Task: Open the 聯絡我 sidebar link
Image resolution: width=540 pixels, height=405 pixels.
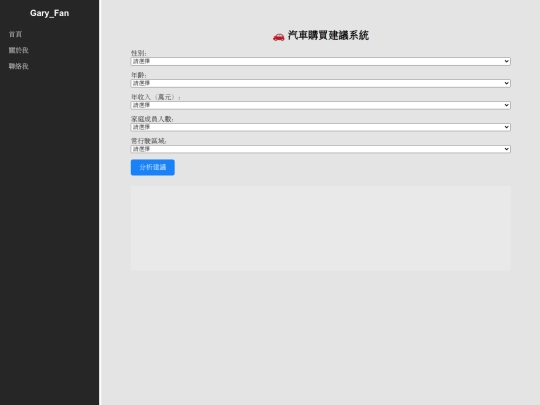Action: click(19, 66)
